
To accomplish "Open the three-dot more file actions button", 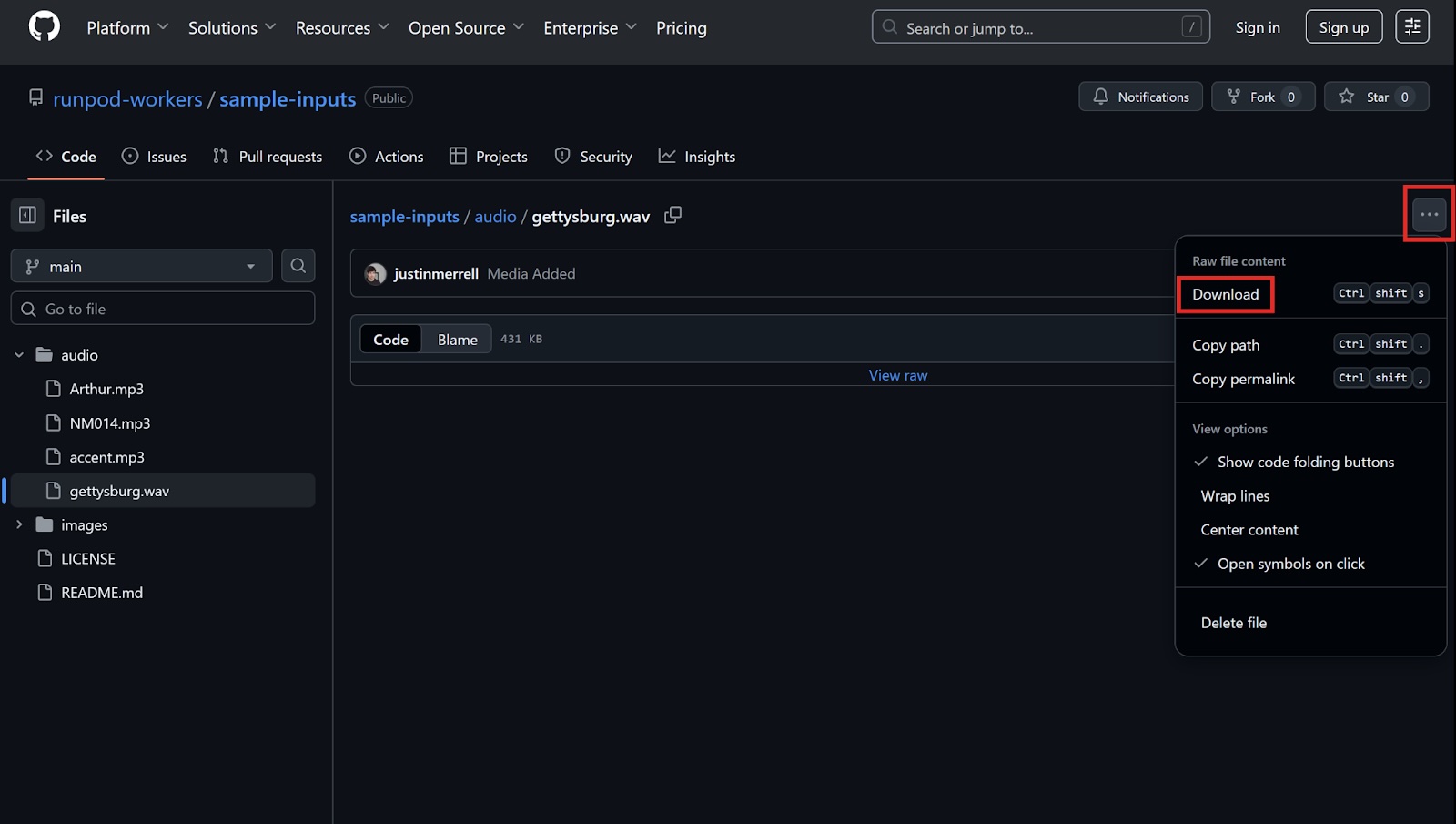I will 1429,215.
